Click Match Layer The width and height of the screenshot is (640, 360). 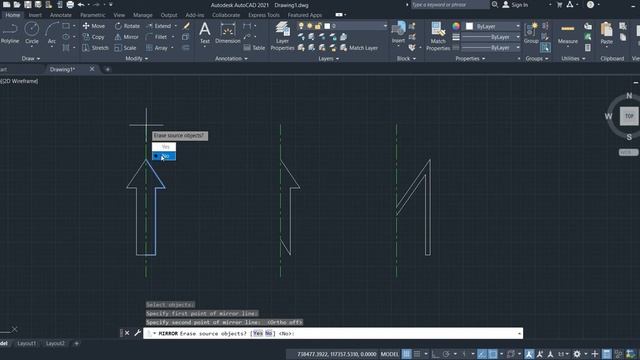(x=359, y=48)
